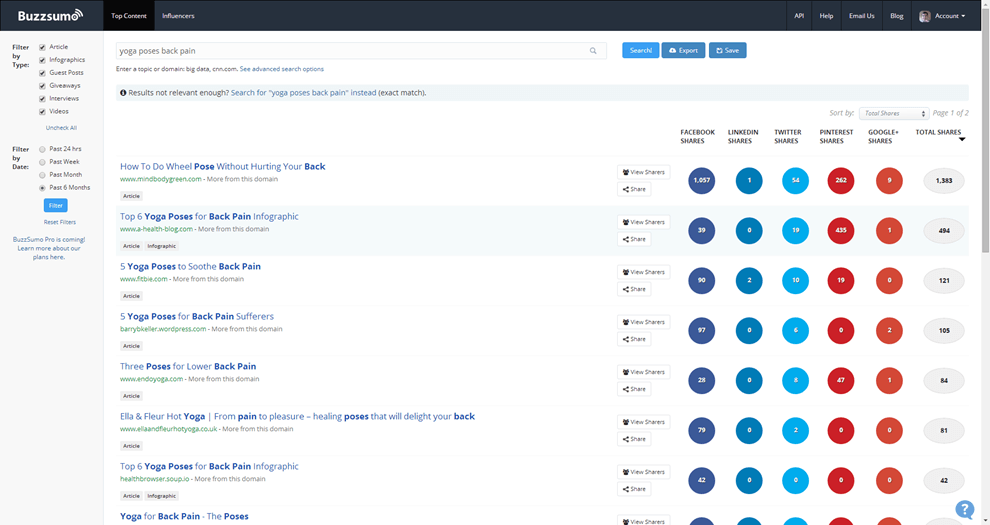Open the Blog menu item
This screenshot has width=990, height=525.
click(x=897, y=16)
